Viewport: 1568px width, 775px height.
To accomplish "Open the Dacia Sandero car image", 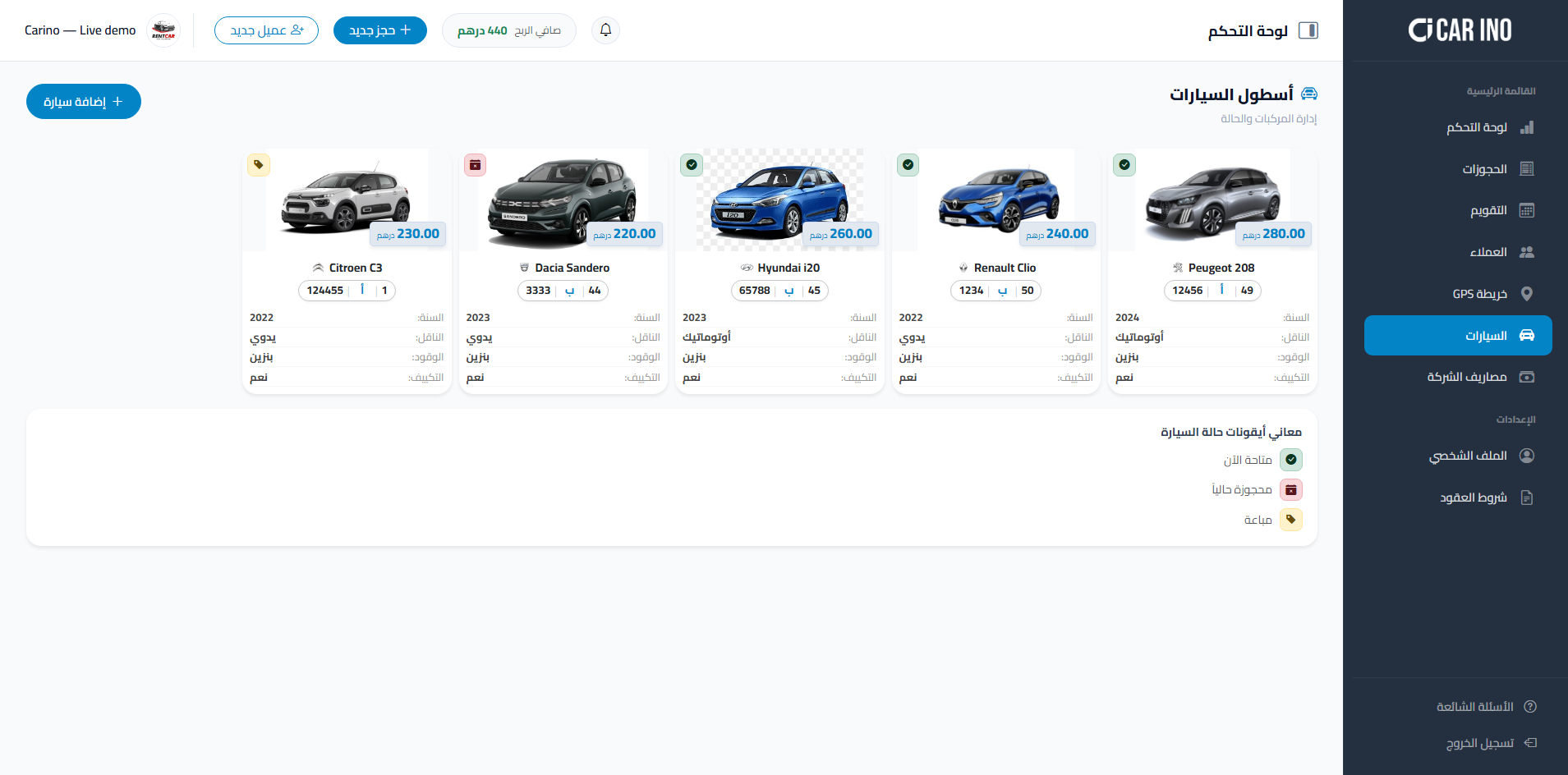I will 563,199.
